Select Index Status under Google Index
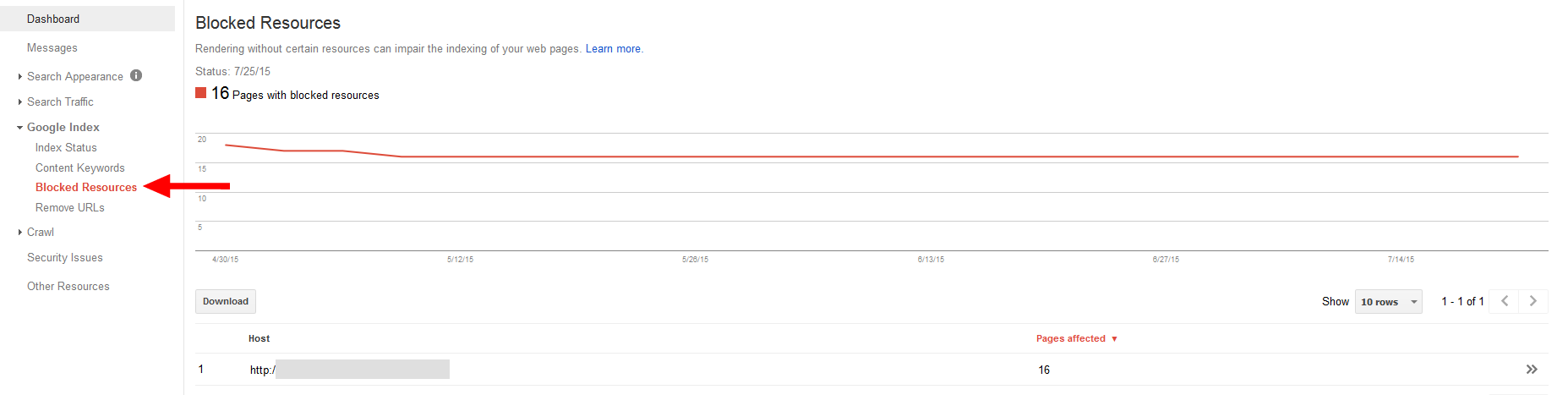Viewport: 1568px width, 395px height. pos(66,147)
